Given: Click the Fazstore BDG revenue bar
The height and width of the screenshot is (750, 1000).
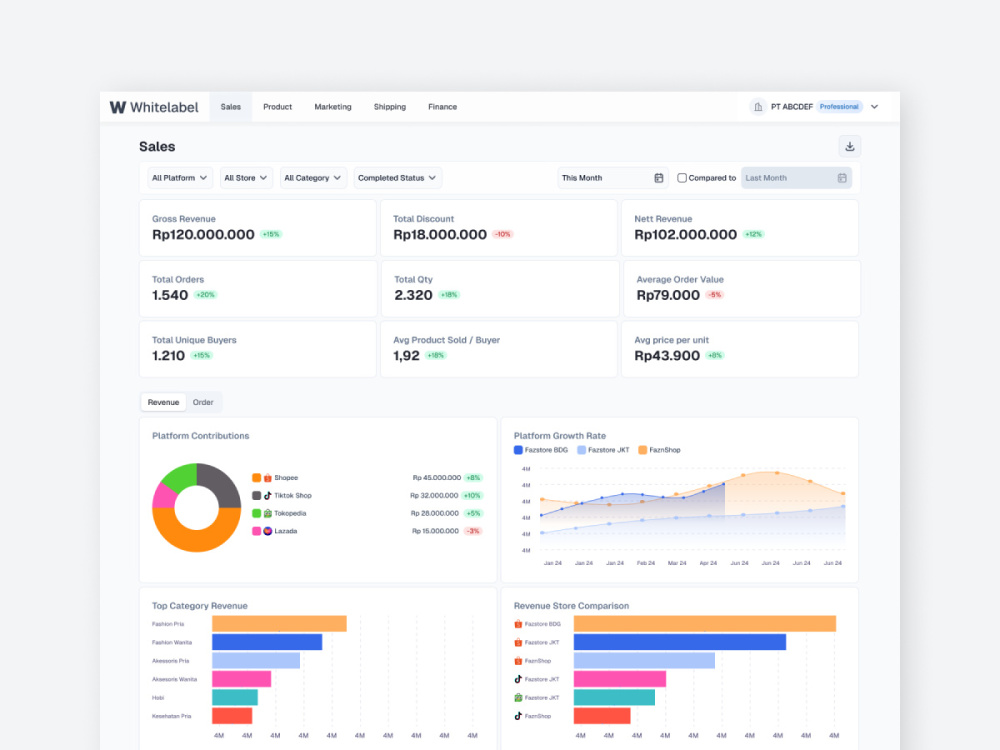Looking at the screenshot, I should click(x=705, y=624).
